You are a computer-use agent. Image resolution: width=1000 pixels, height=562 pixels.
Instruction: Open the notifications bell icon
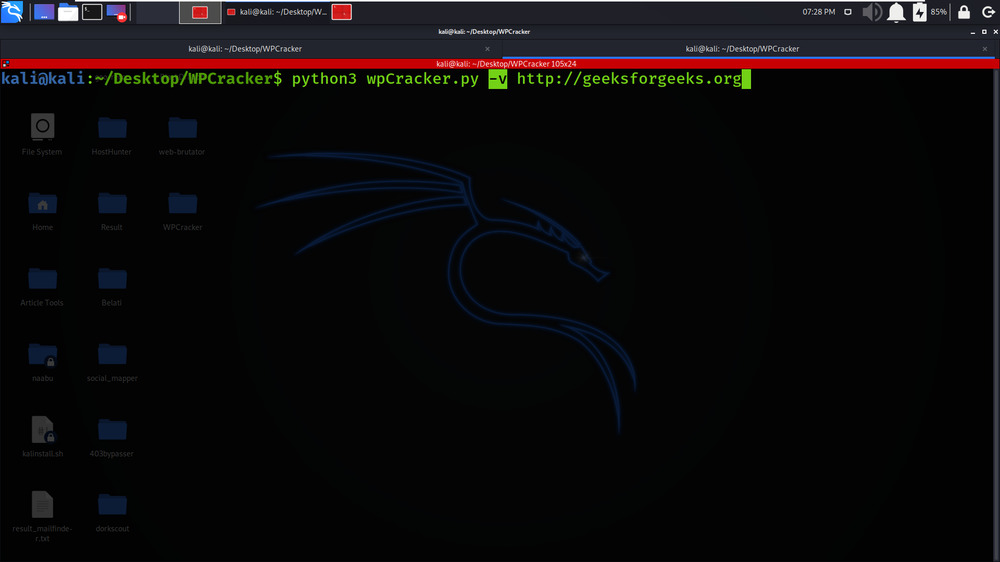click(896, 12)
